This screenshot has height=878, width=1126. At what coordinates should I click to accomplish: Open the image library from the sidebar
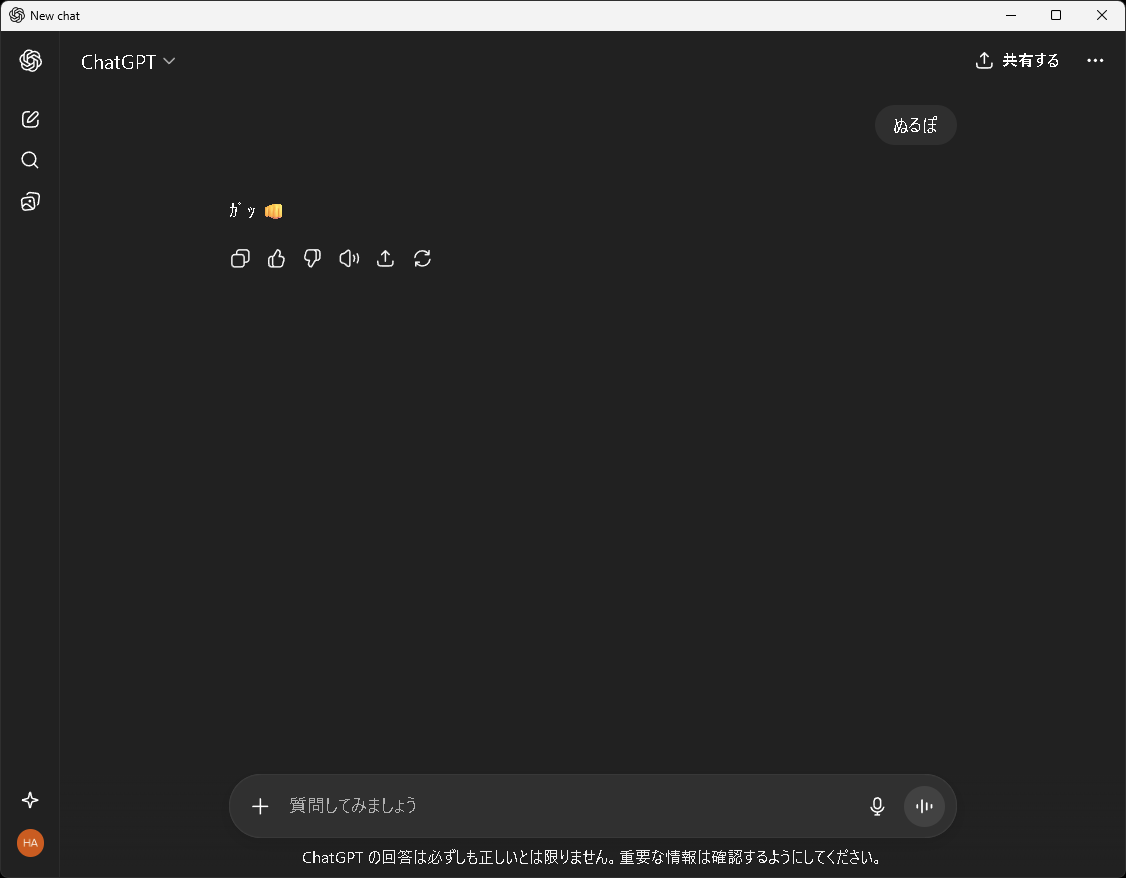pos(30,201)
